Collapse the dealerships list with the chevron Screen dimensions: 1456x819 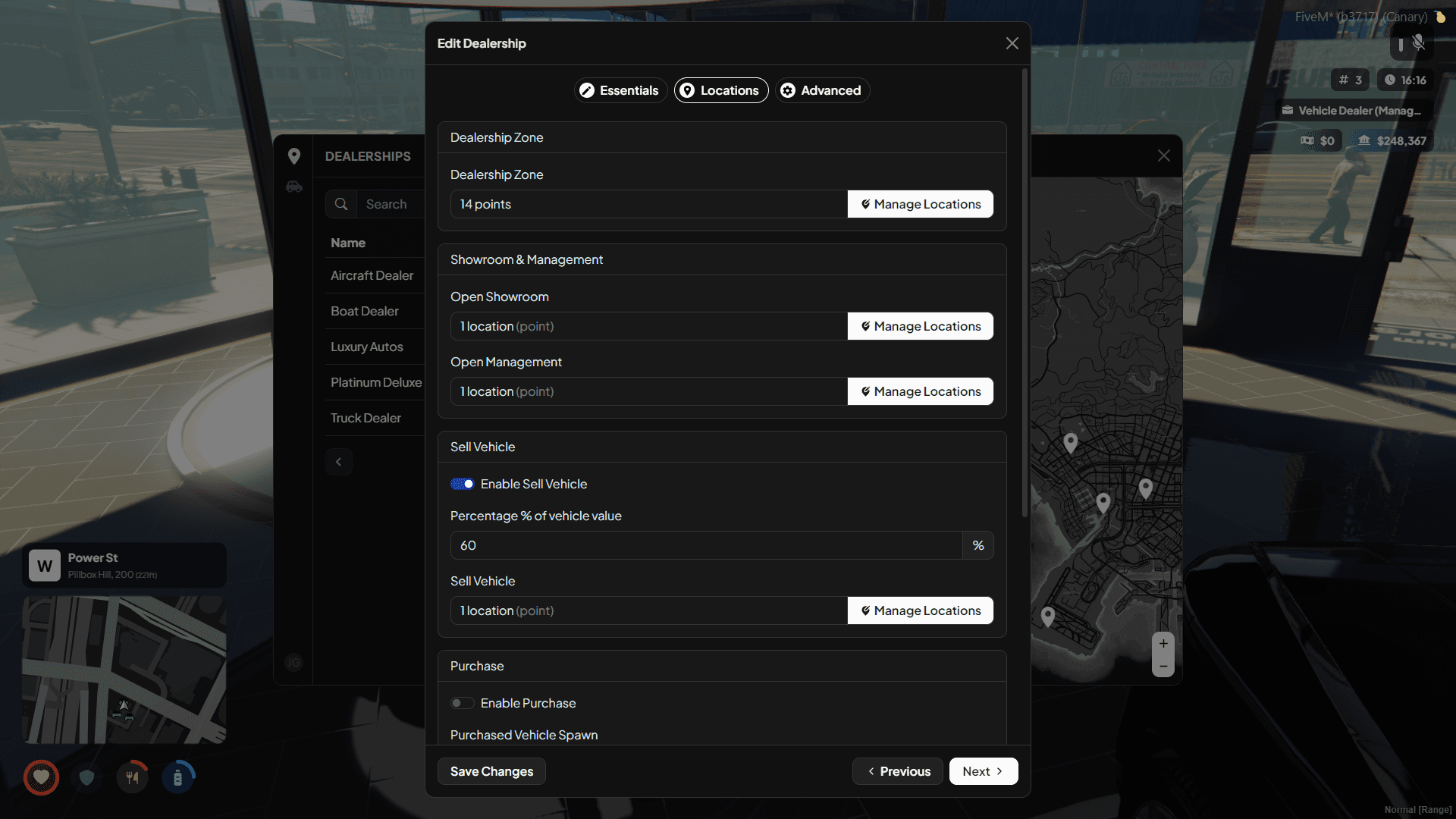click(x=339, y=462)
